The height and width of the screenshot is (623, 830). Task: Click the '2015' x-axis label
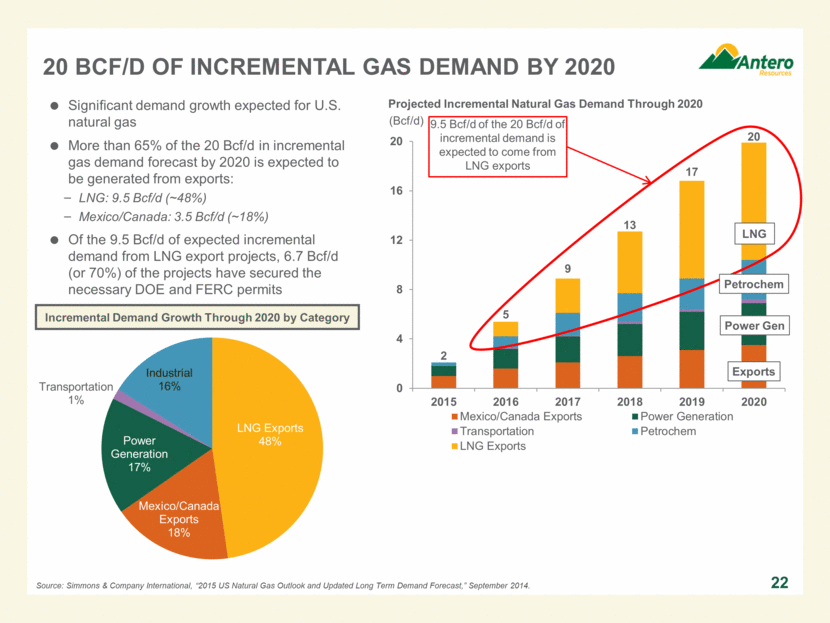pyautogui.click(x=444, y=402)
